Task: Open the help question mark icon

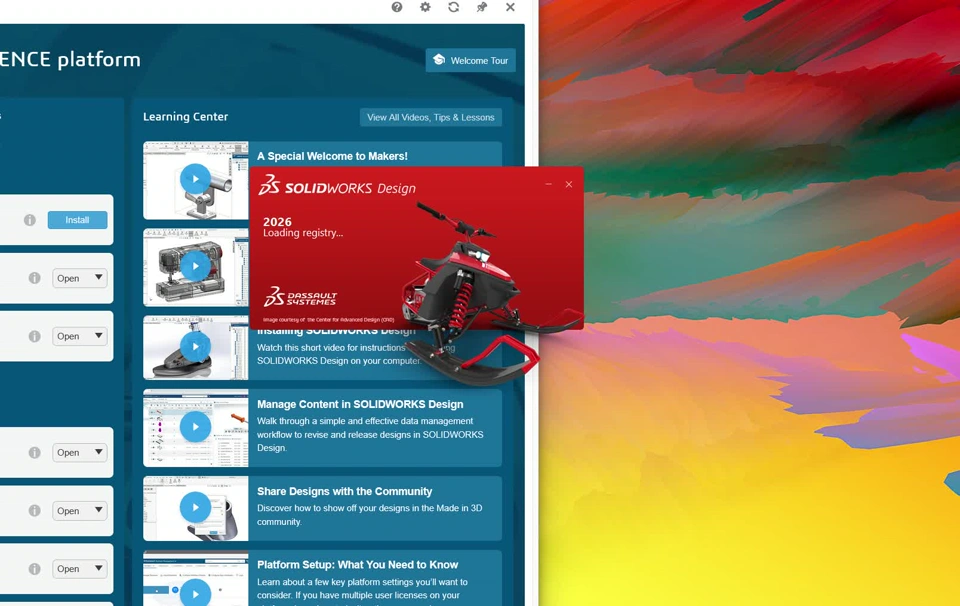Action: tap(397, 7)
